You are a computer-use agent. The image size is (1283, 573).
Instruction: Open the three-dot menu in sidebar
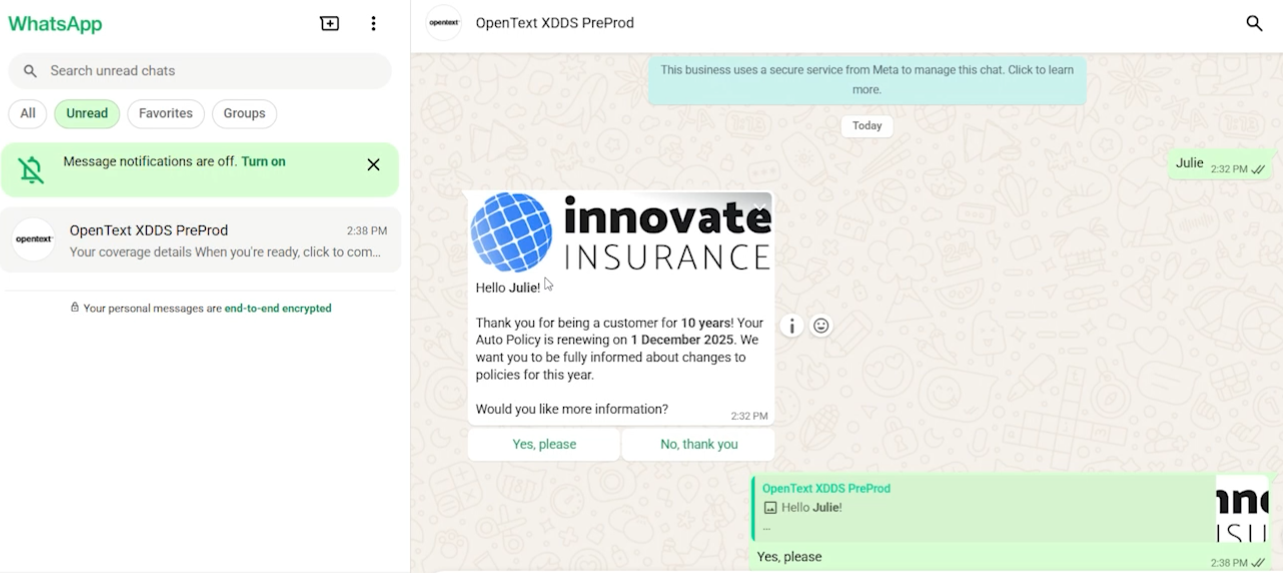coord(373,23)
